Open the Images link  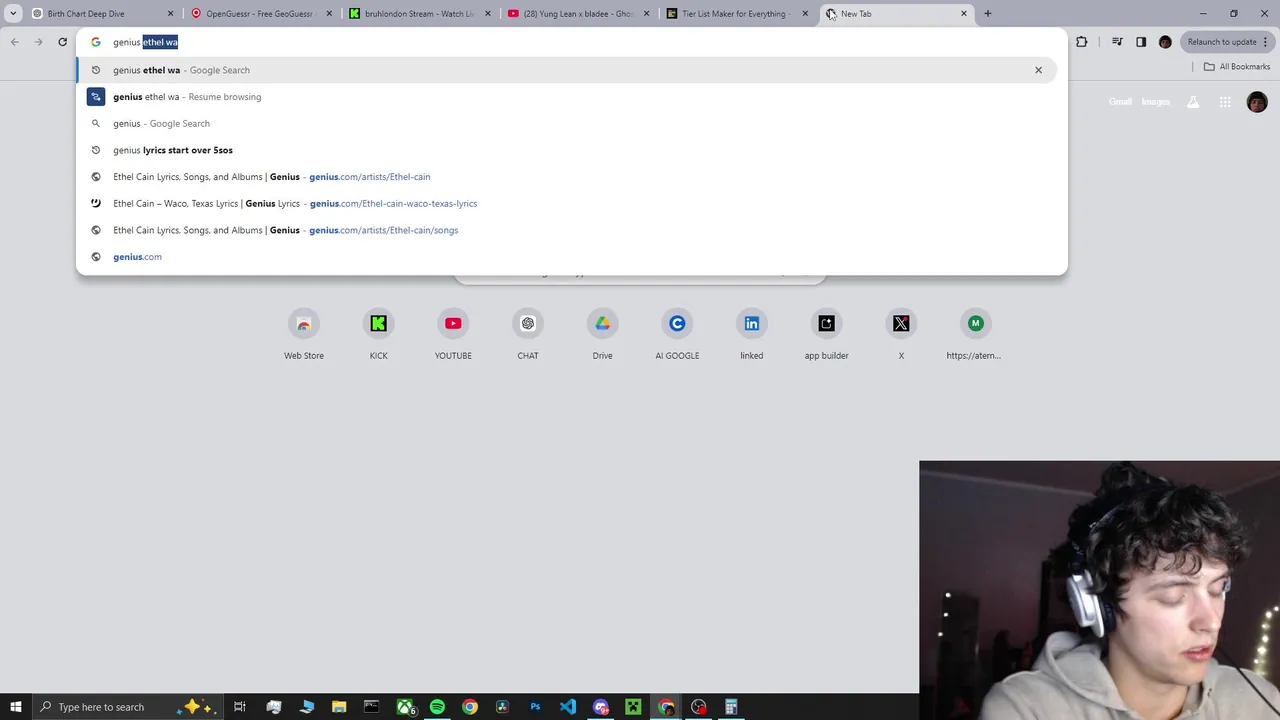[x=1155, y=102]
